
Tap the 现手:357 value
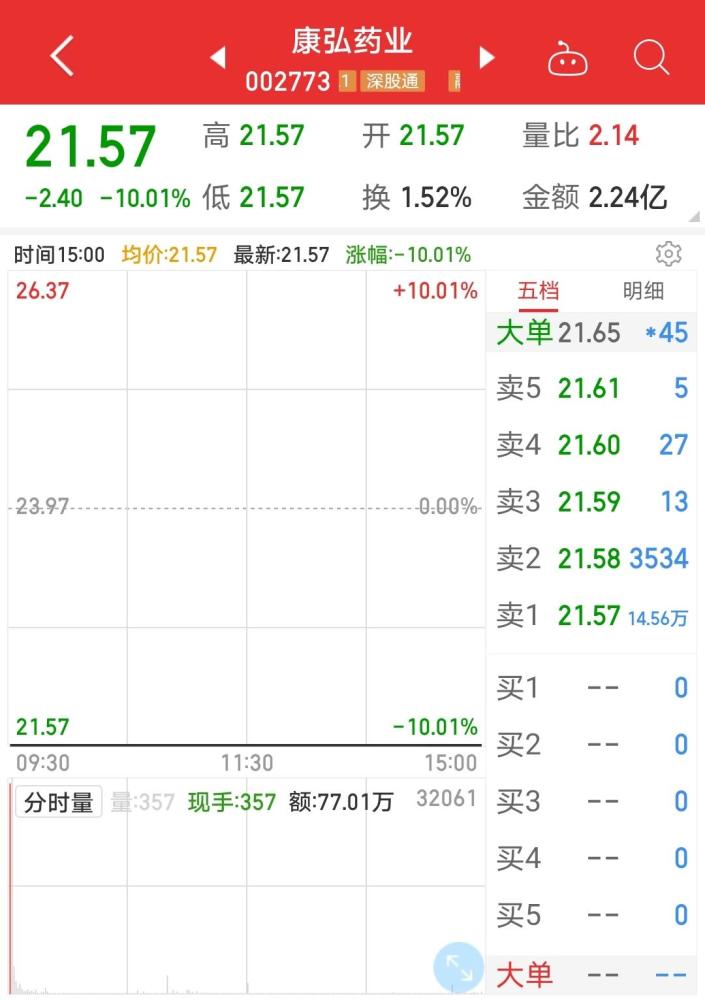click(x=232, y=802)
